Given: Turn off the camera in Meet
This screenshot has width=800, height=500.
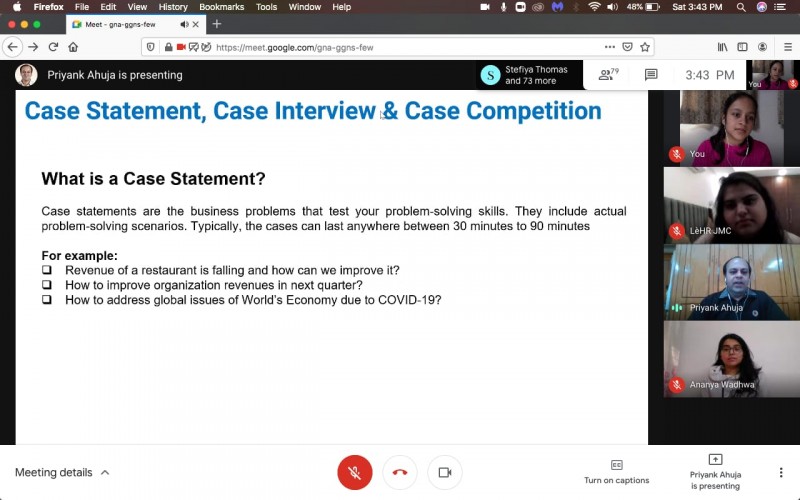Looking at the screenshot, I should [445, 472].
